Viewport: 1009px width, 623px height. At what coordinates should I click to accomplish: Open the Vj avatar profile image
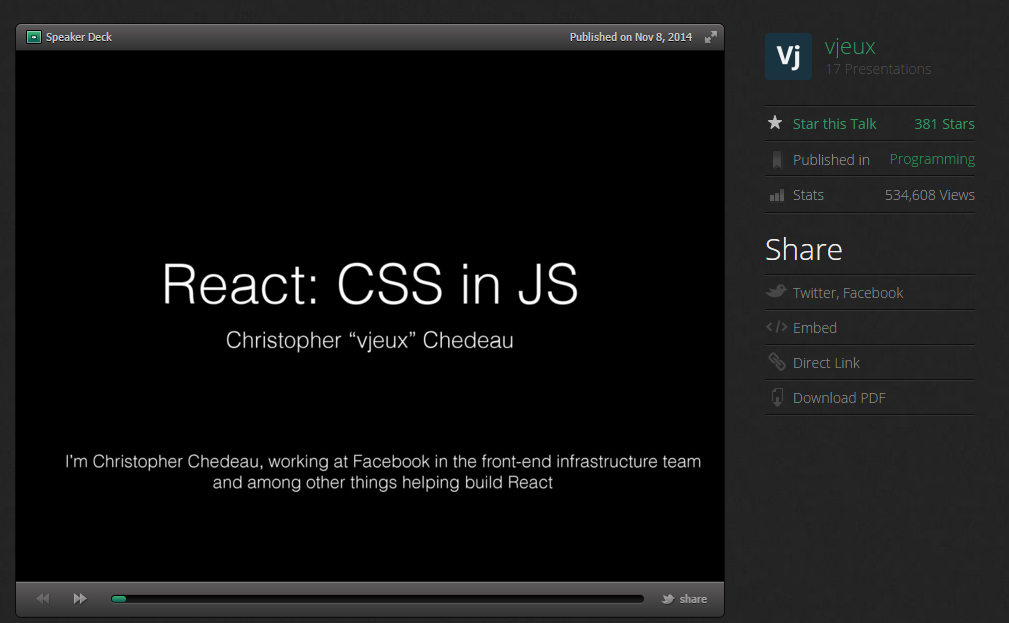[x=788, y=57]
